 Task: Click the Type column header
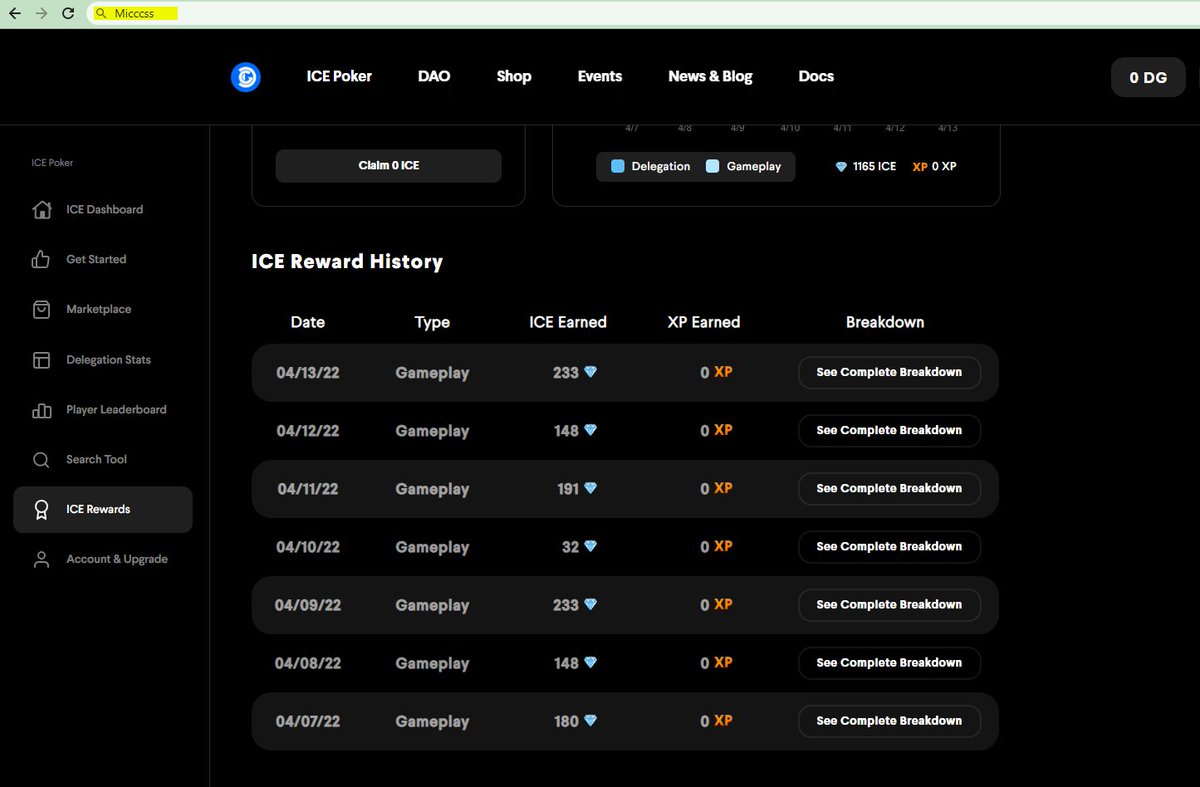pos(432,322)
